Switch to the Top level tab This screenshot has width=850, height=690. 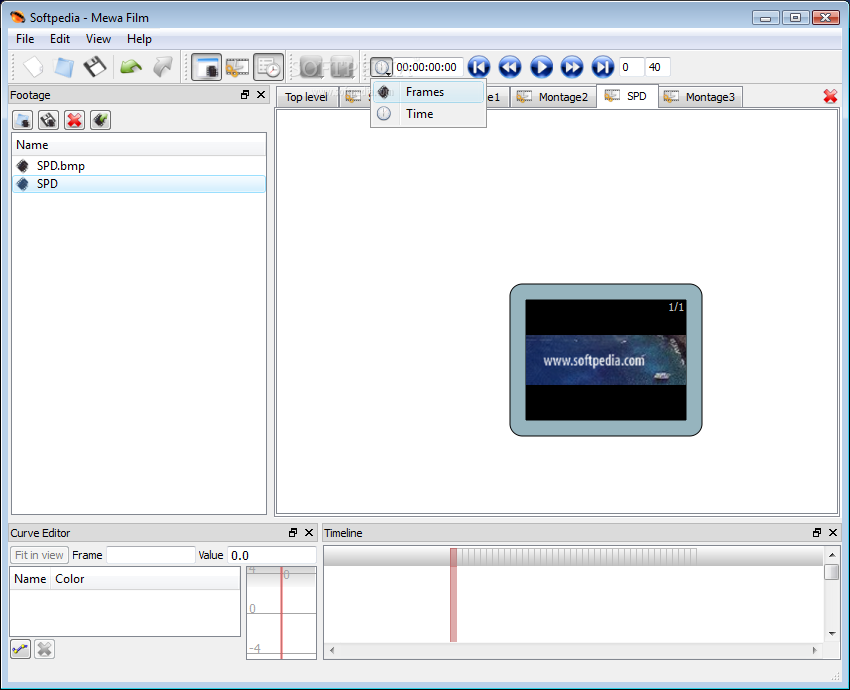coord(307,97)
